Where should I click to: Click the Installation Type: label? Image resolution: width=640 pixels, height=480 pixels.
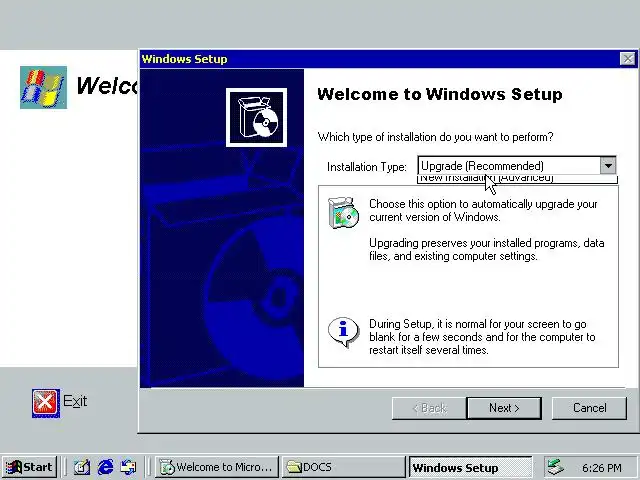(367, 167)
